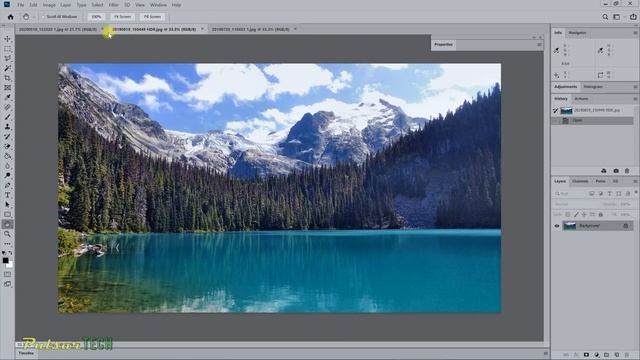Change screen mode icon in toolbox
This screenshot has width=640, height=360.
click(x=7, y=284)
